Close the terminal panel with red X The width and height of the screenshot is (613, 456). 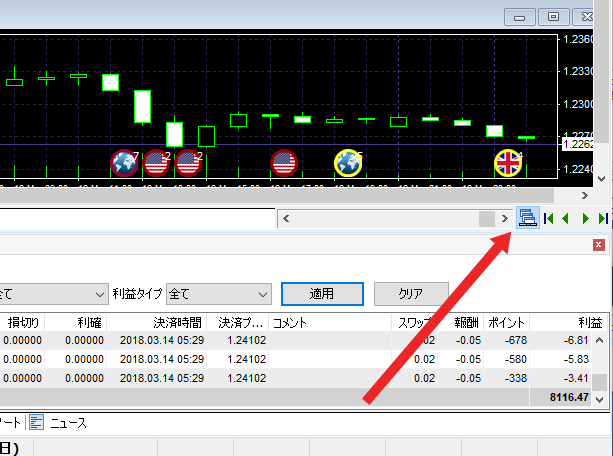[599, 245]
